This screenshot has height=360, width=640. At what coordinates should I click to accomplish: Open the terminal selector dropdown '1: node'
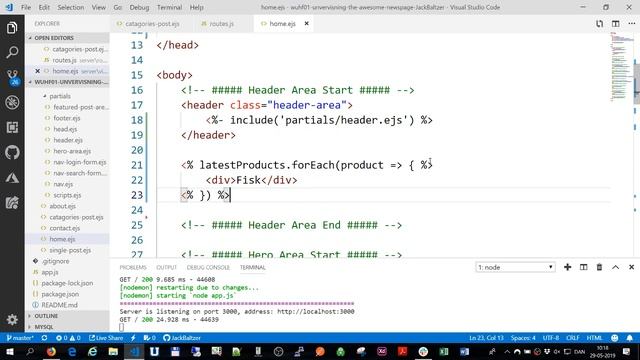tap(515, 267)
